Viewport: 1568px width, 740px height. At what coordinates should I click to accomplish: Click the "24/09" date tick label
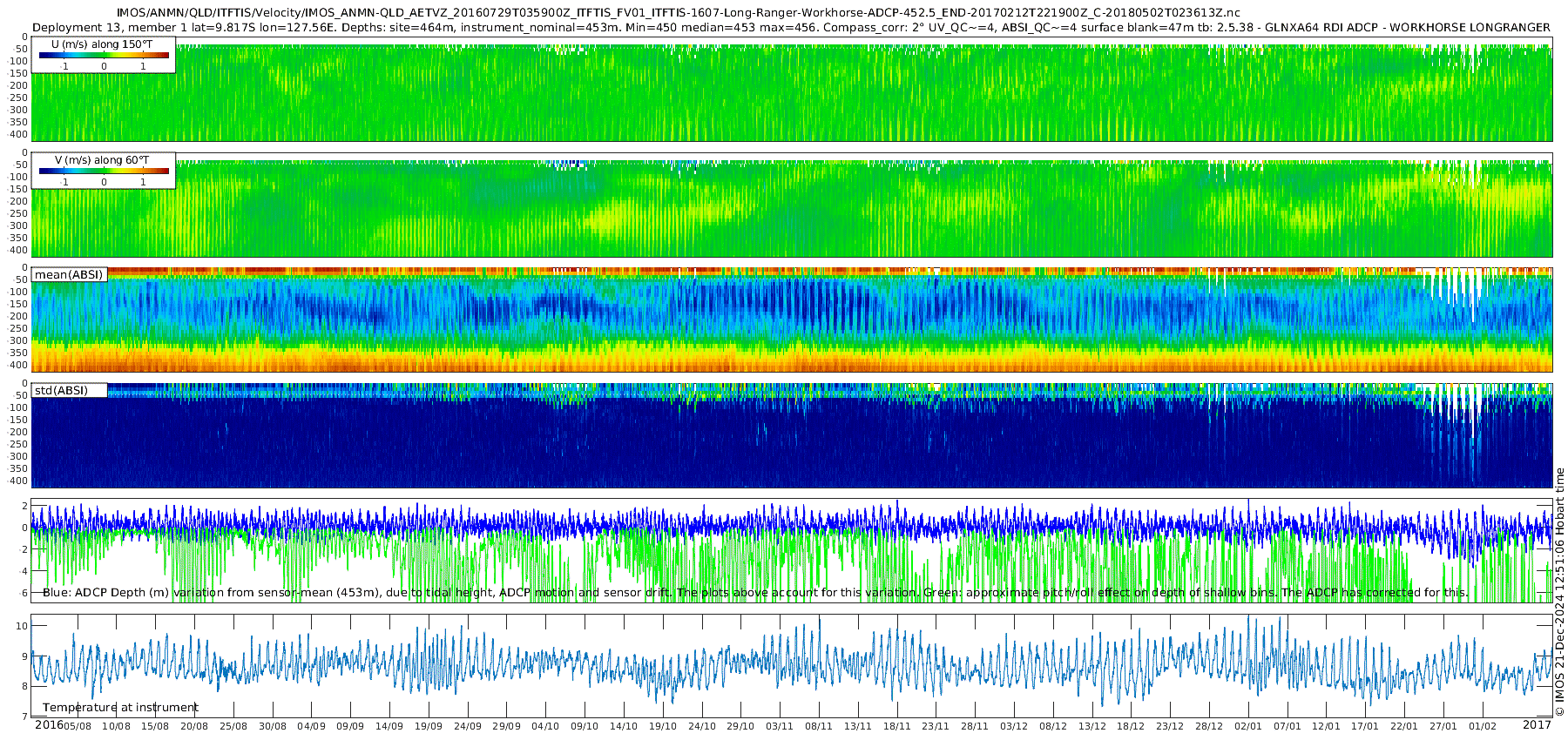[x=468, y=727]
